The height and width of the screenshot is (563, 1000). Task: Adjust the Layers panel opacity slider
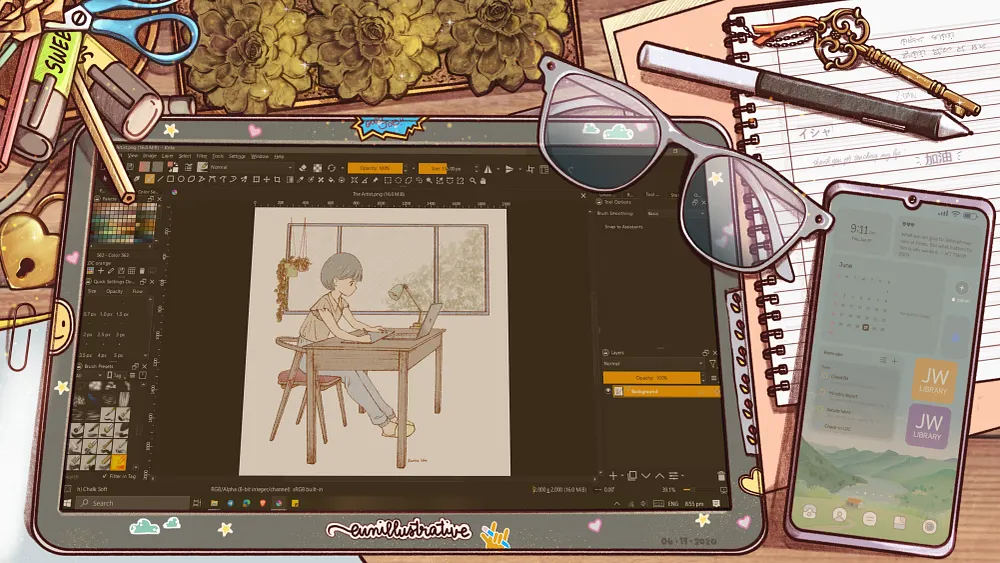click(650, 378)
